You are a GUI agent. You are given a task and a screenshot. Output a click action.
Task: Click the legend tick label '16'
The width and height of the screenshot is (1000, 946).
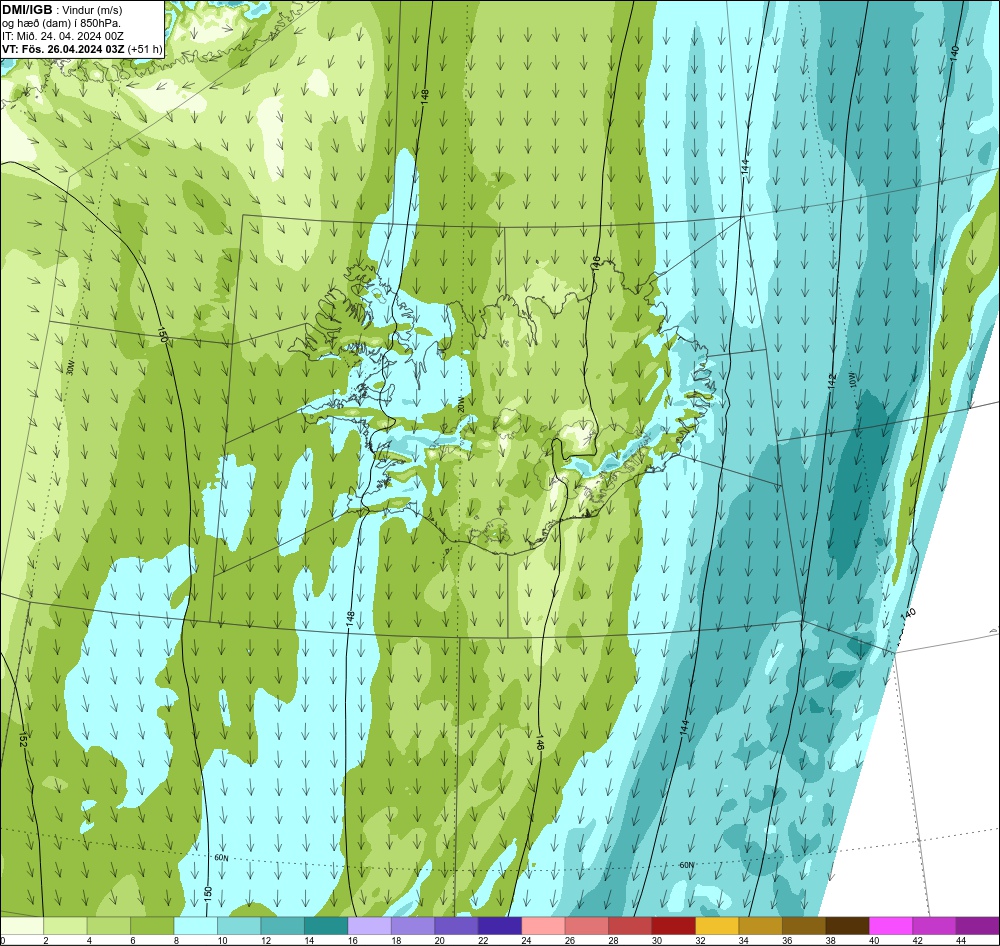352,940
